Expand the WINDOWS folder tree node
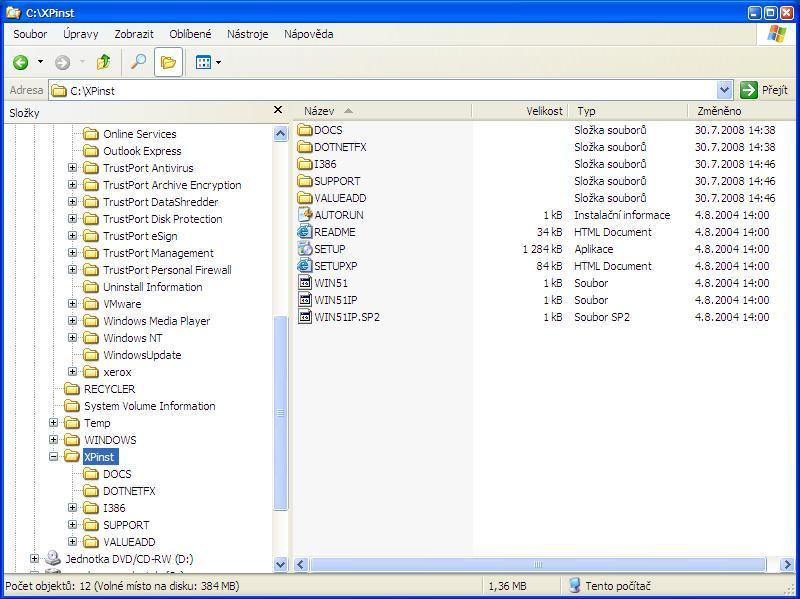800x599 pixels. point(54,440)
